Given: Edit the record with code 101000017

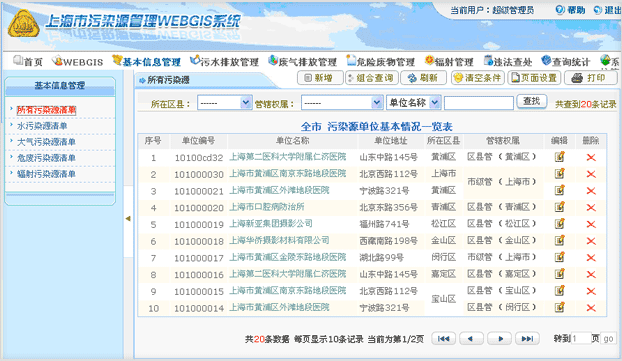Looking at the screenshot, I should pyautogui.click(x=559, y=257).
